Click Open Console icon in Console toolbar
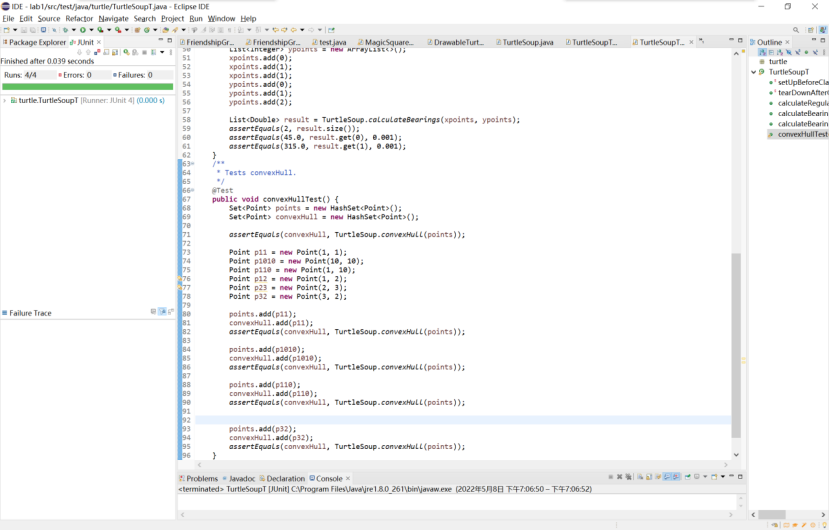 714,477
